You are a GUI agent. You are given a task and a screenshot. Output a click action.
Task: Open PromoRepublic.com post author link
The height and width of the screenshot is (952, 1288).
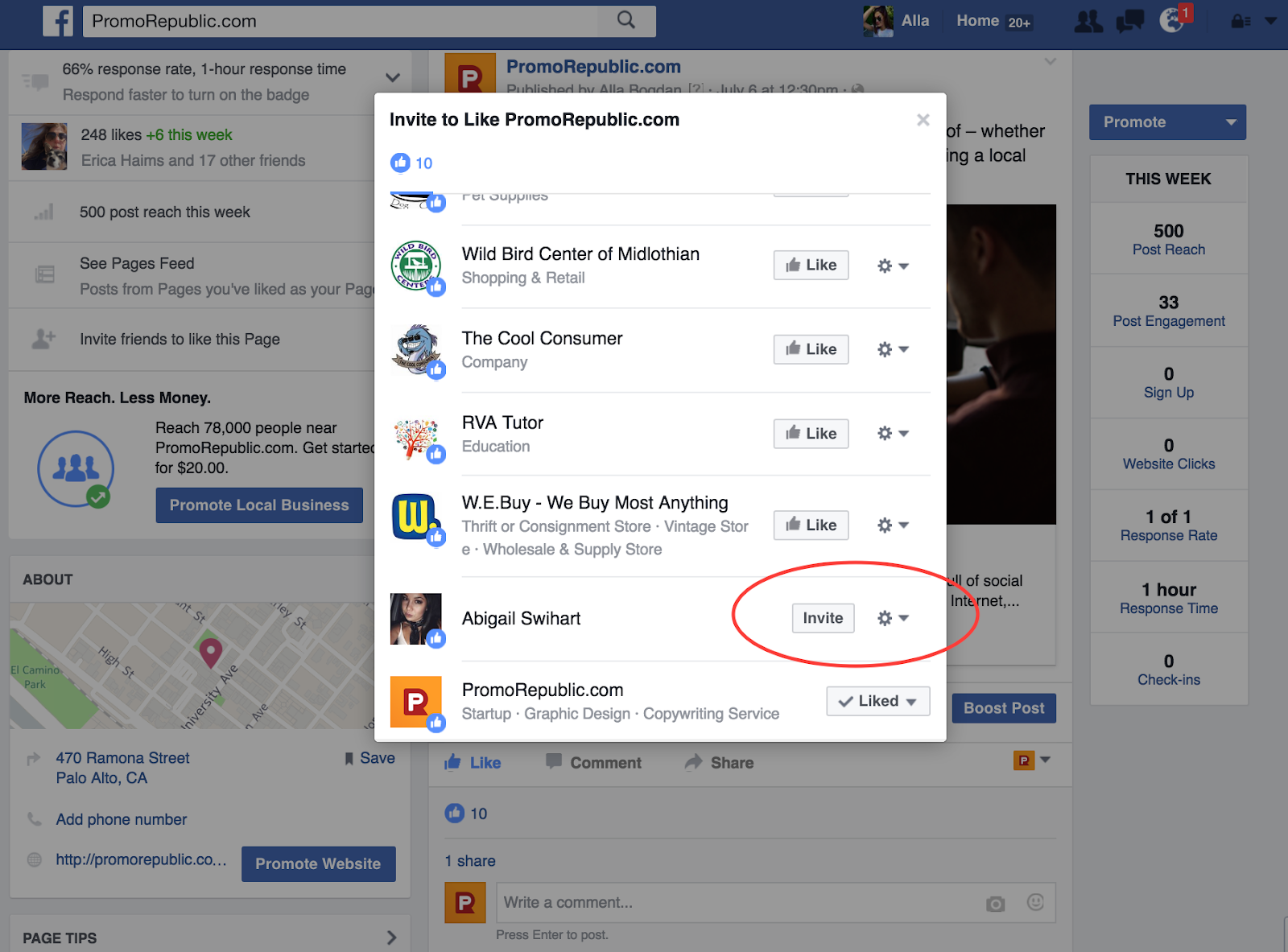(x=593, y=67)
